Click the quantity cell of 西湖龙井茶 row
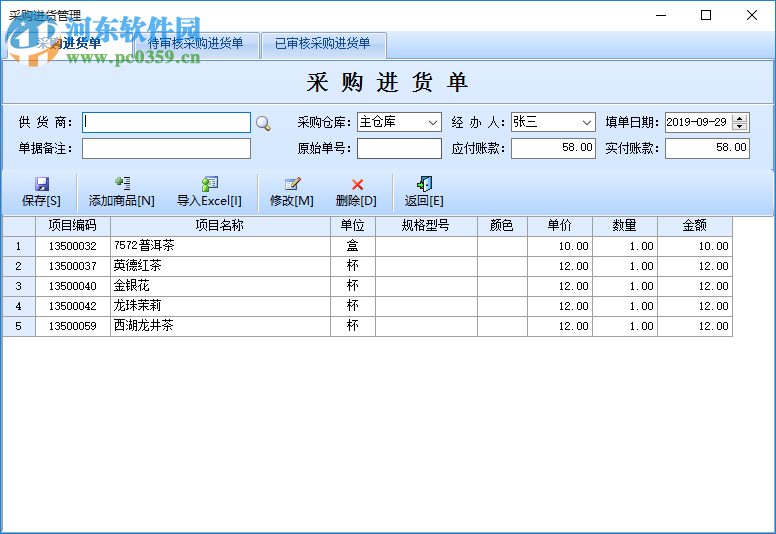 [x=625, y=326]
